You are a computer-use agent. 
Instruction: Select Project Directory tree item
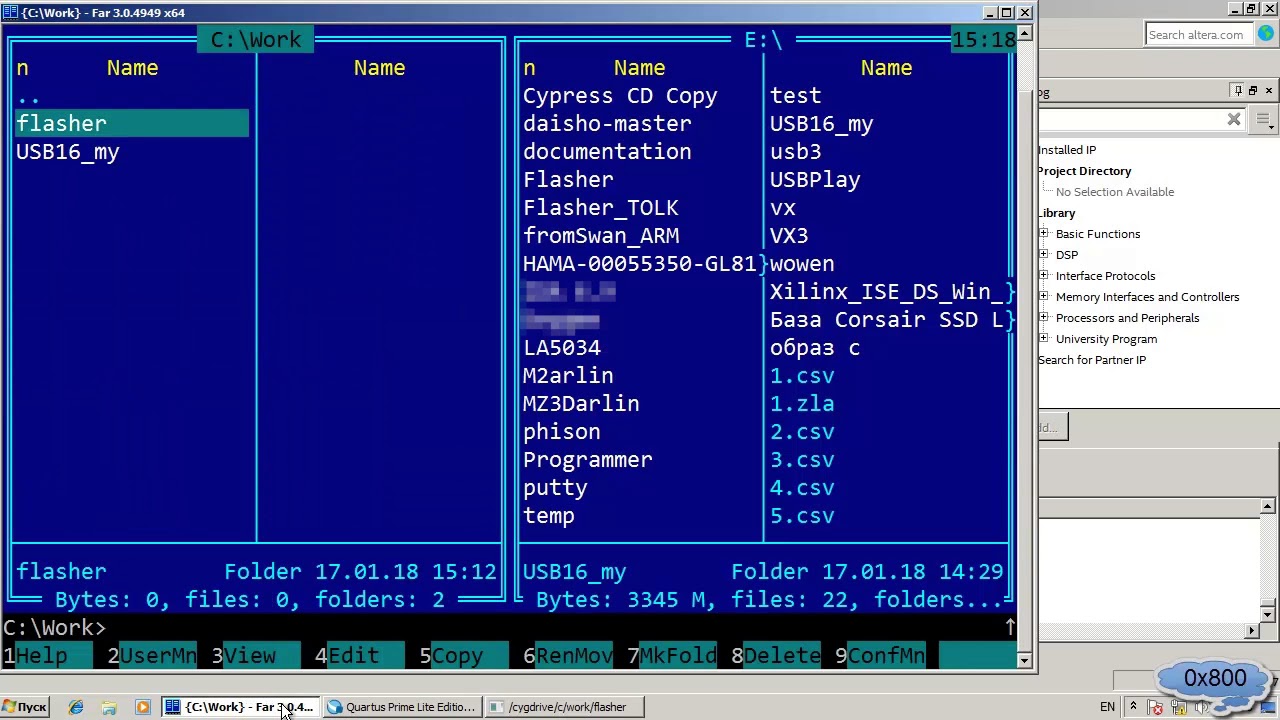pos(1084,171)
